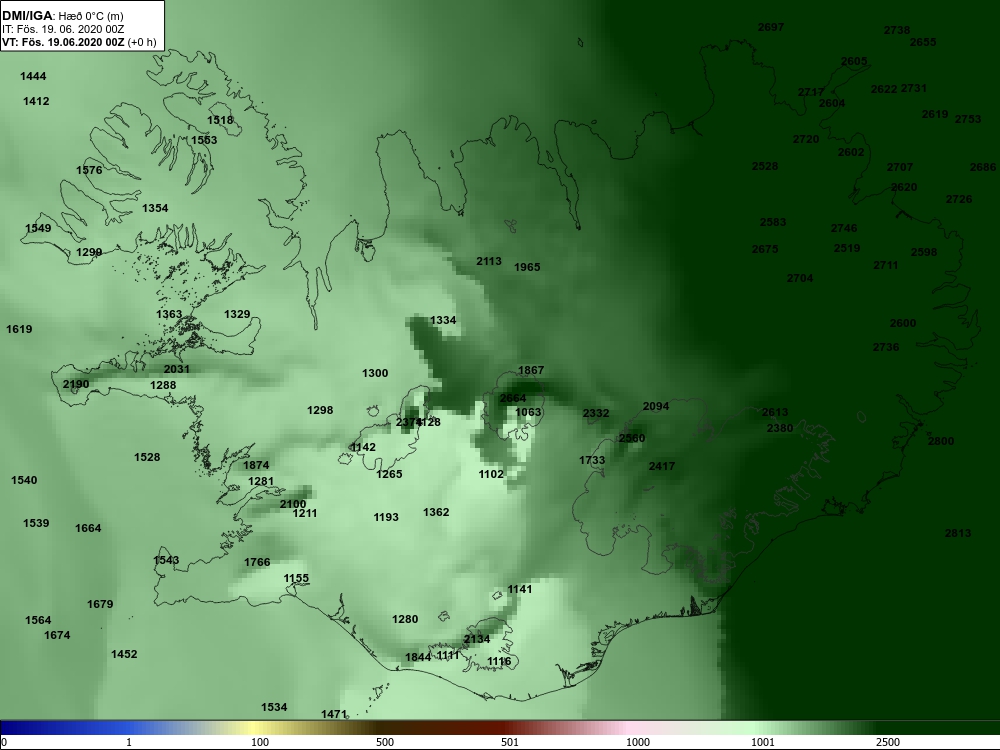
Task: Select the 2613 height label
Action: coord(775,412)
